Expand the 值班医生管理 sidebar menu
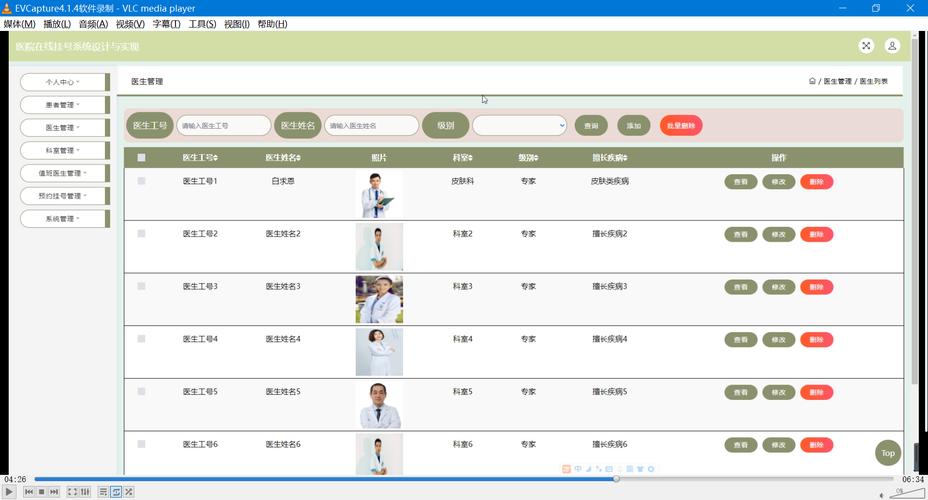Viewport: 928px width, 500px height. [65, 173]
